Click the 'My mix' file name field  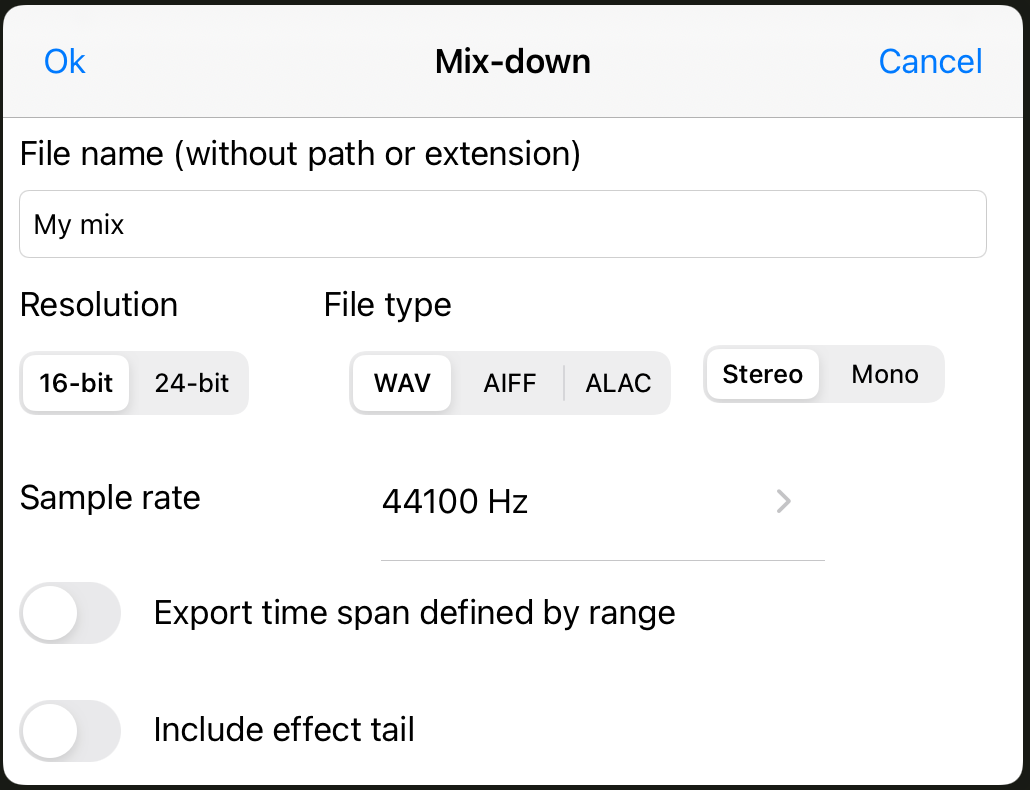[502, 224]
